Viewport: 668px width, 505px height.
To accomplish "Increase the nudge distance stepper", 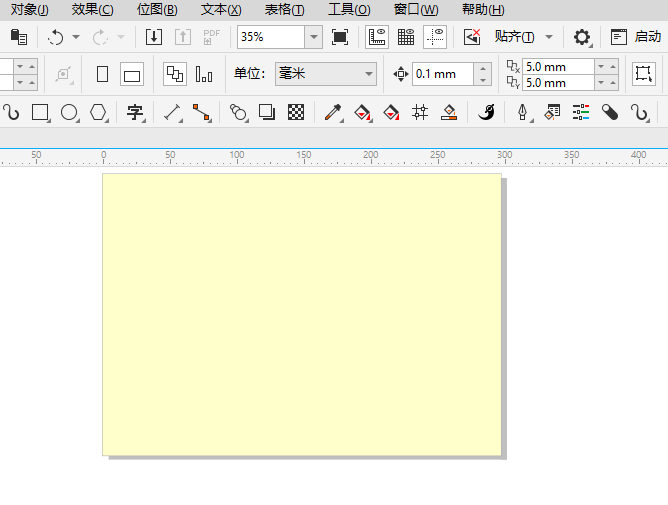I will tap(482, 68).
